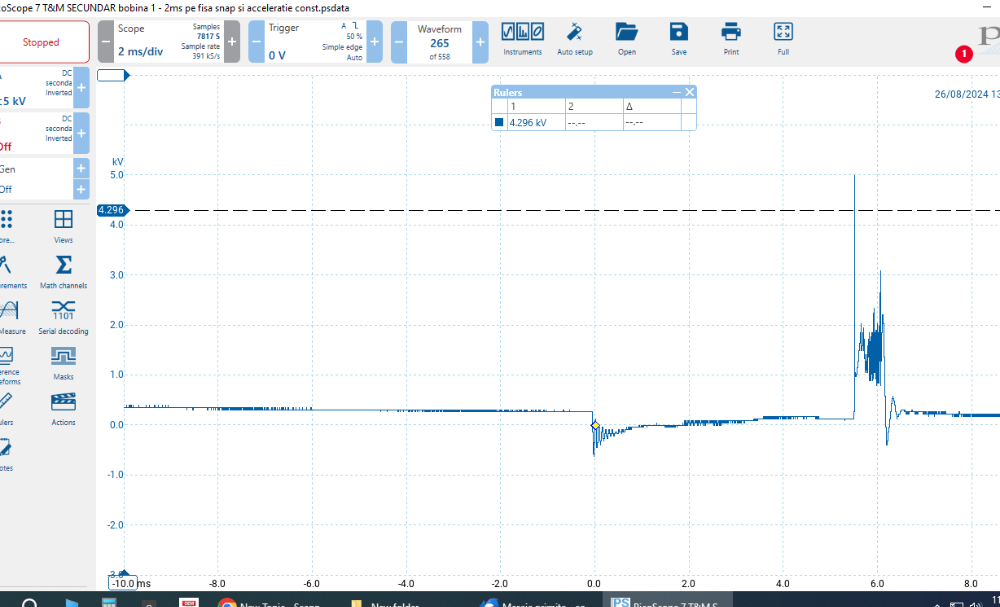Open the Actions tool
The width and height of the screenshot is (1000, 607).
tap(63, 408)
